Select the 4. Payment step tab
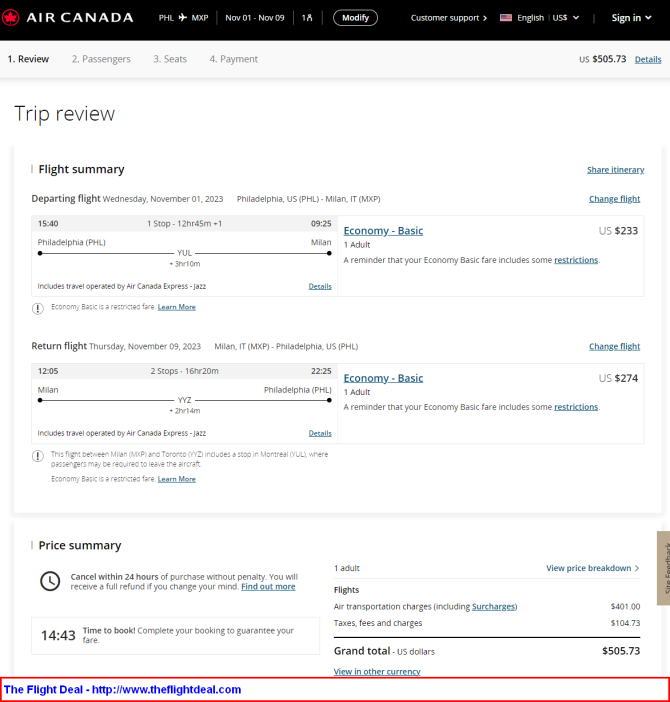The width and height of the screenshot is (670, 702). (x=234, y=59)
